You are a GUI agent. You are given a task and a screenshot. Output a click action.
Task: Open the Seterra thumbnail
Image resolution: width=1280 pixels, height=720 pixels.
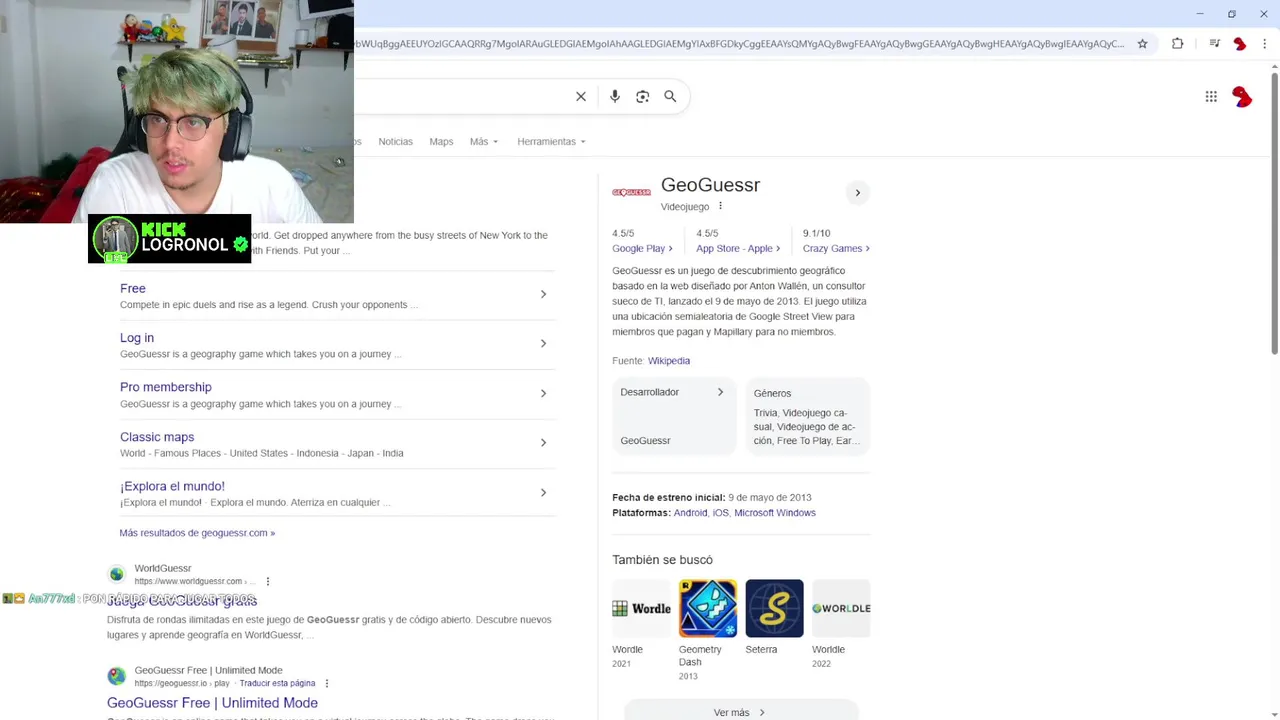774,608
